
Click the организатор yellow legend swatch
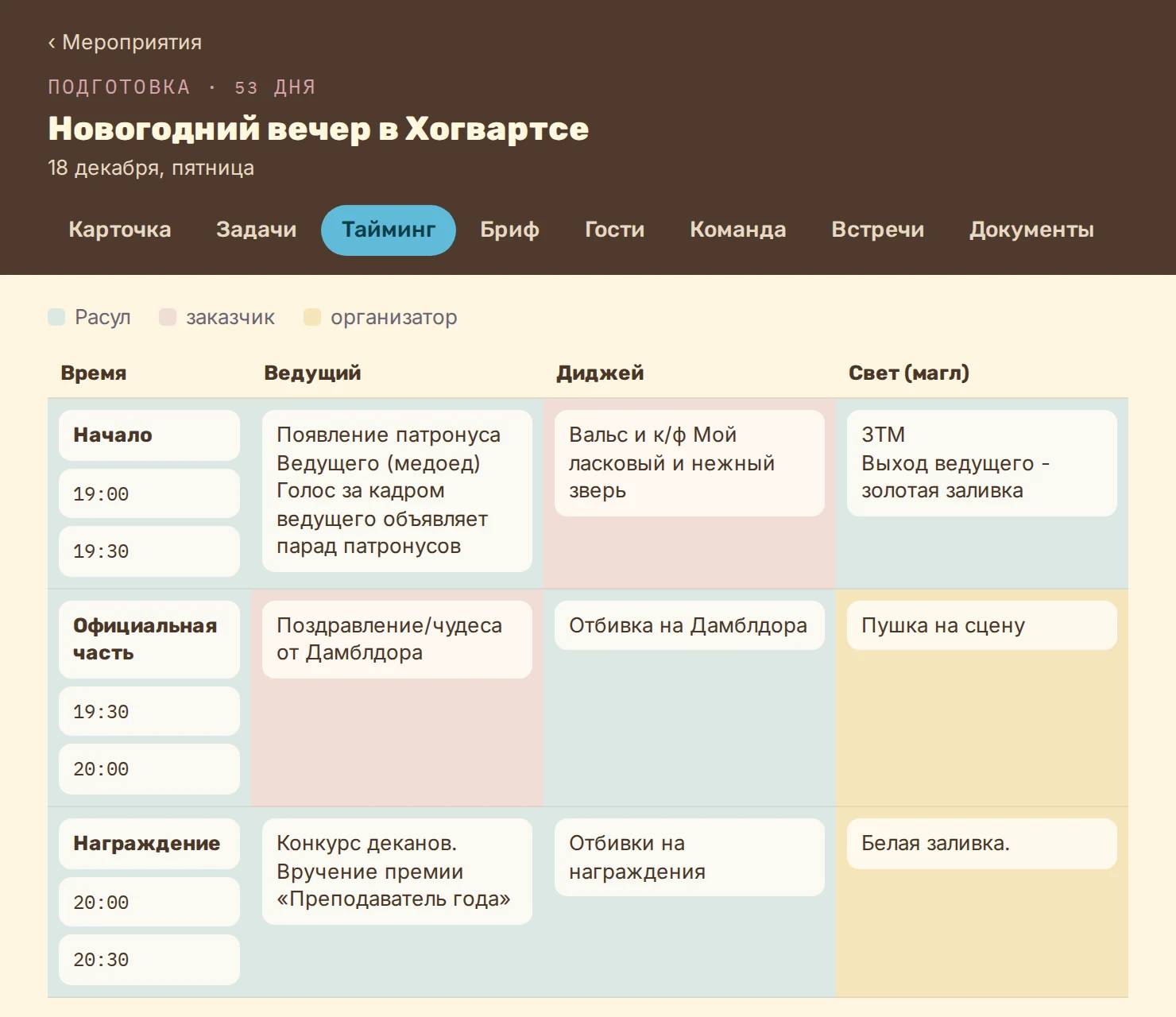(x=312, y=317)
